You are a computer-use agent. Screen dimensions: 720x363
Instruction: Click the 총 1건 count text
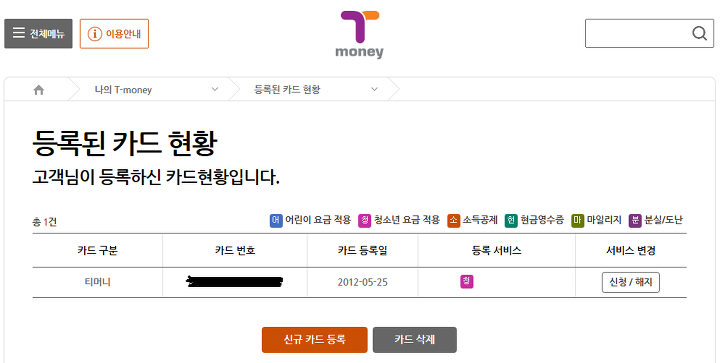tap(45, 222)
